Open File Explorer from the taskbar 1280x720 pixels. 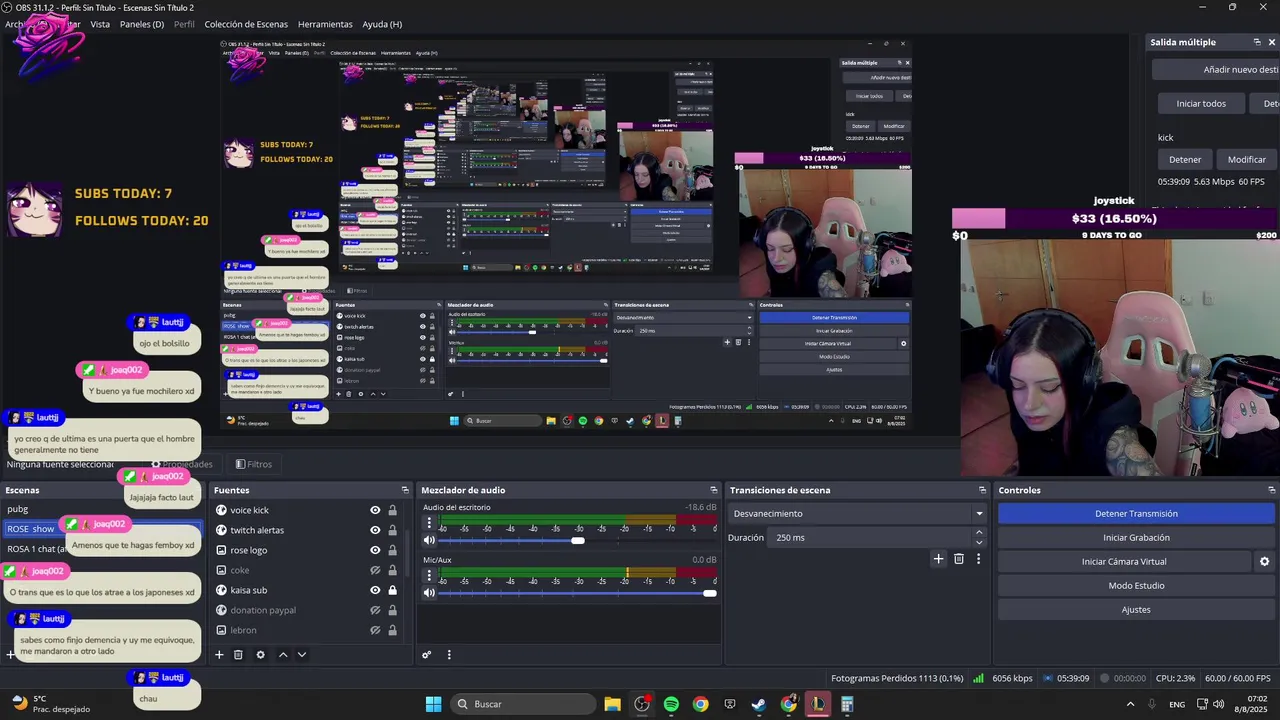[612, 704]
